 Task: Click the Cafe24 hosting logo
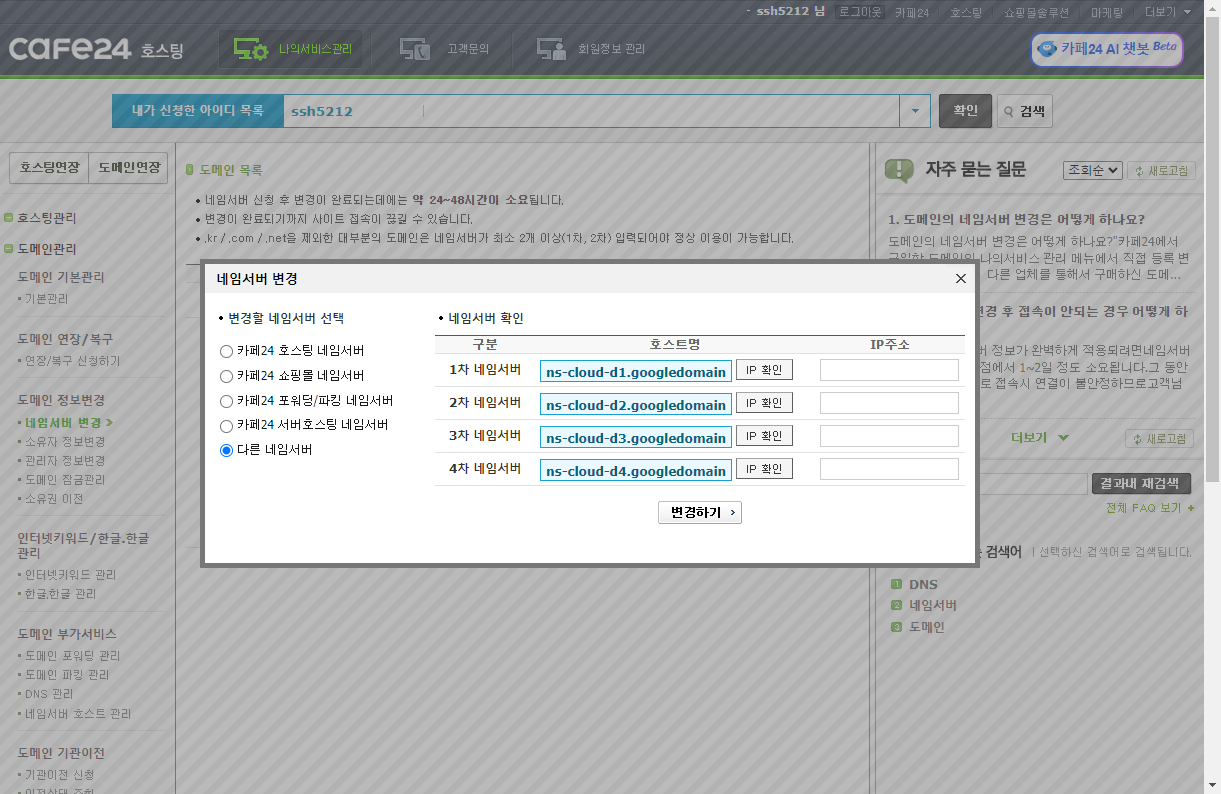96,49
